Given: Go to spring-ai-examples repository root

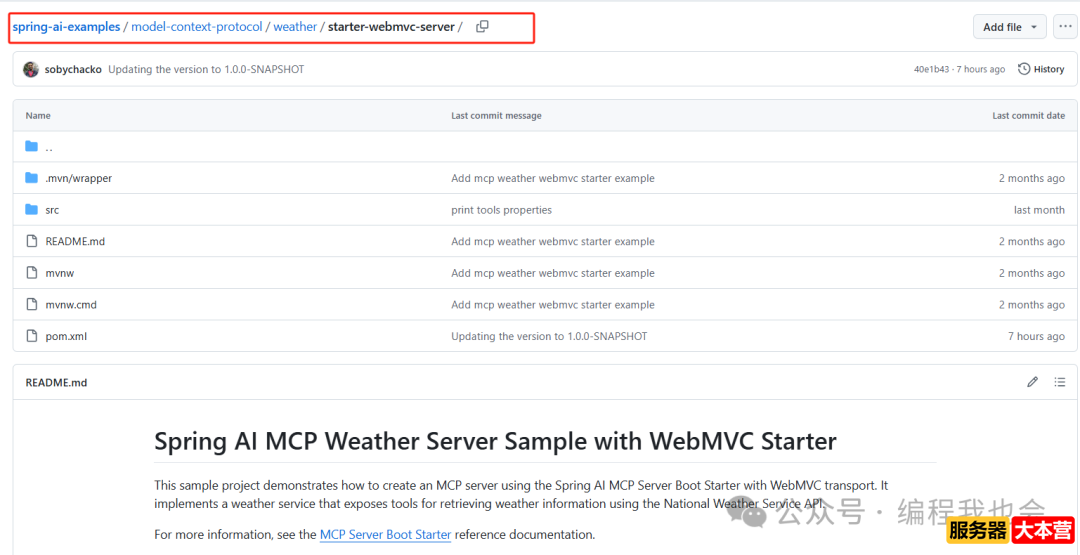Looking at the screenshot, I should tap(66, 27).
